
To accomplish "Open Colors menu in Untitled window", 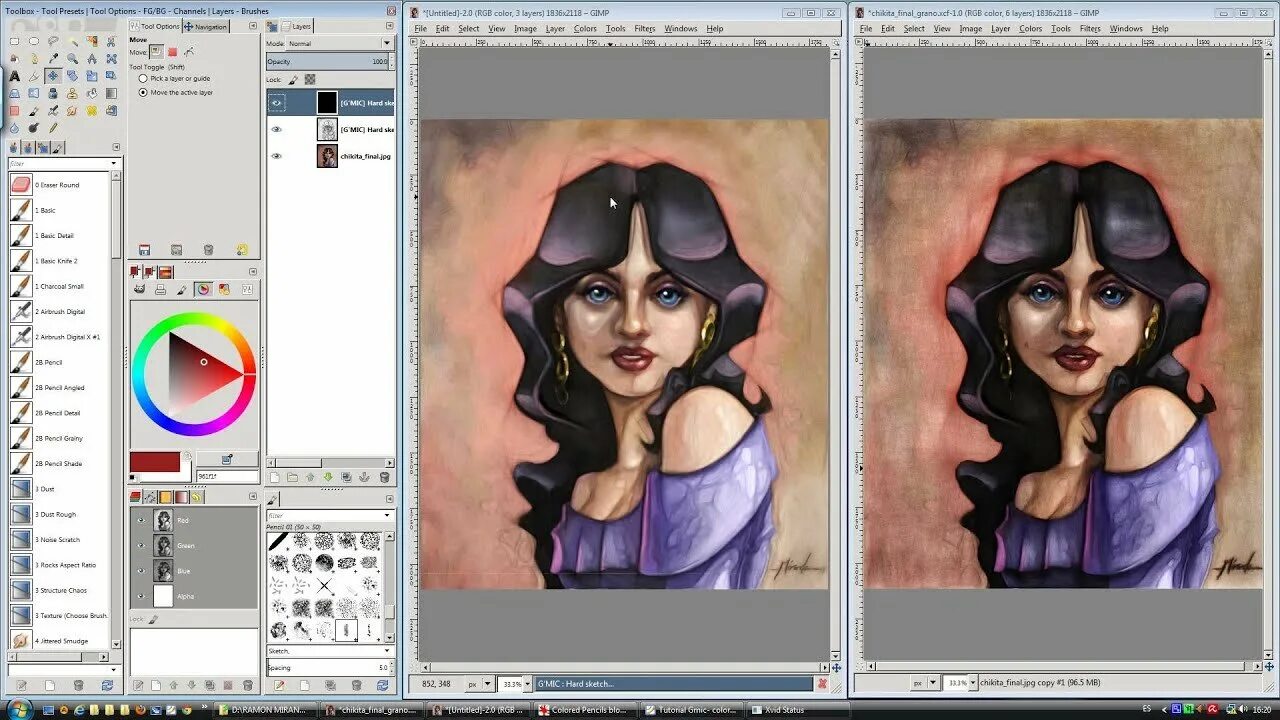I will tap(585, 29).
